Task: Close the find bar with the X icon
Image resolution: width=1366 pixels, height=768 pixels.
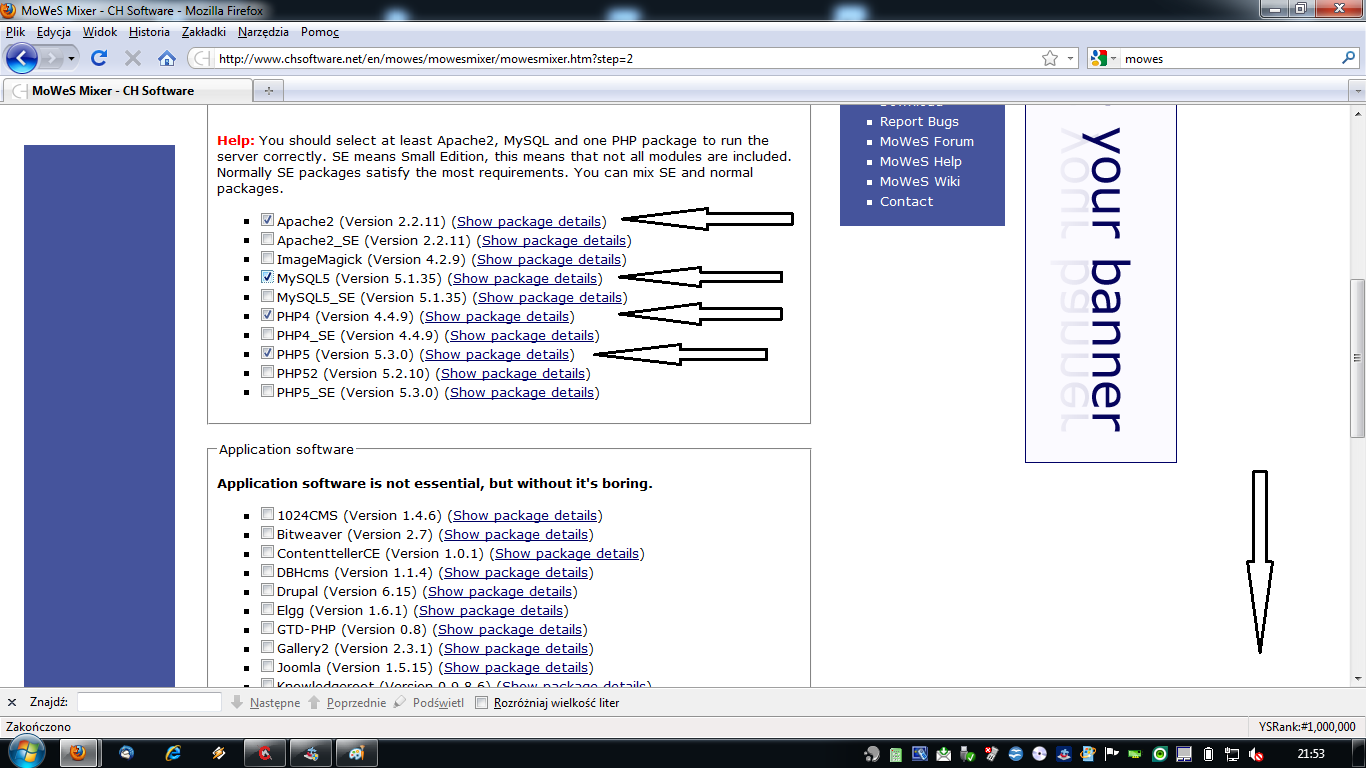Action: coord(12,703)
